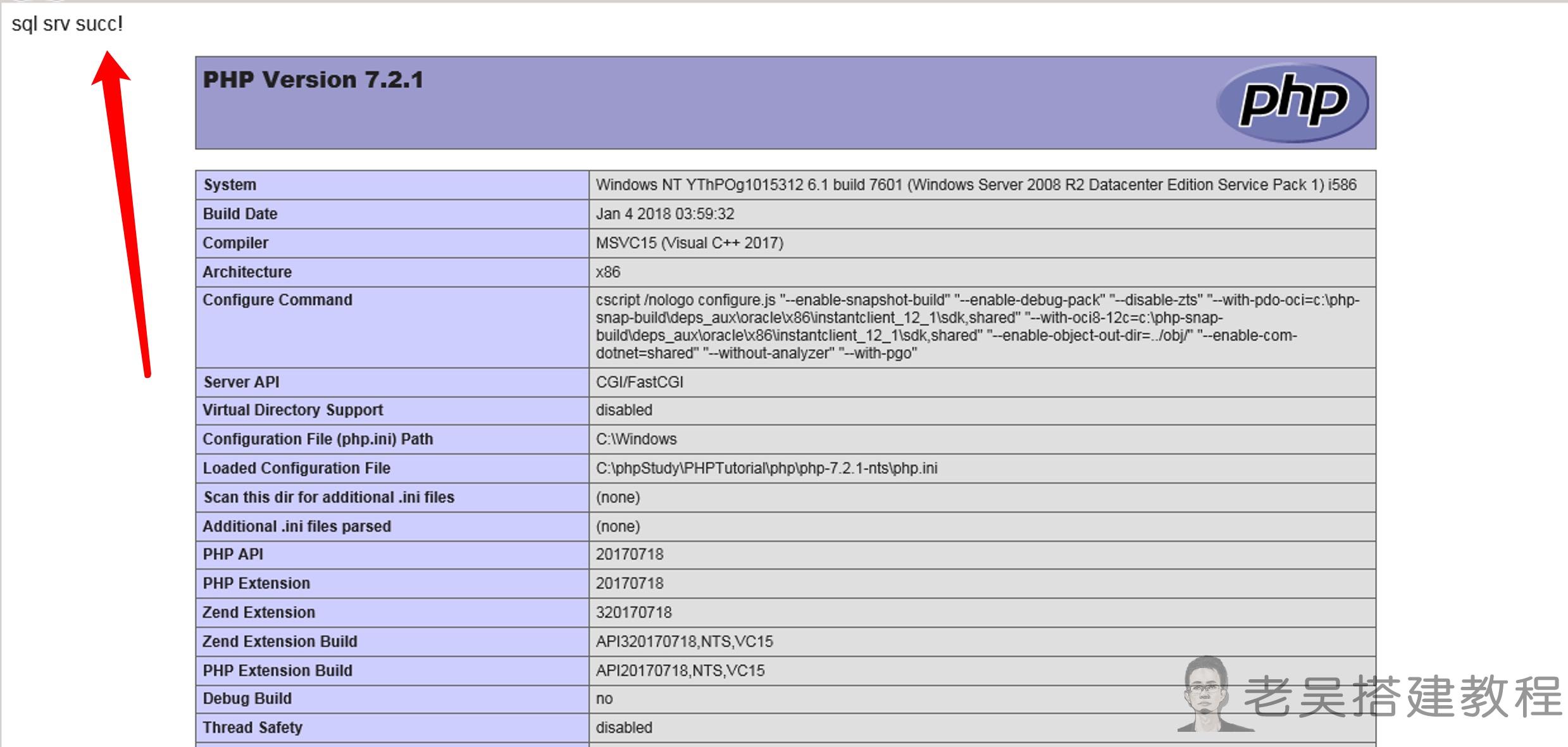This screenshot has height=747, width=1568.
Task: Click the 'PHP API' label
Action: 233,555
